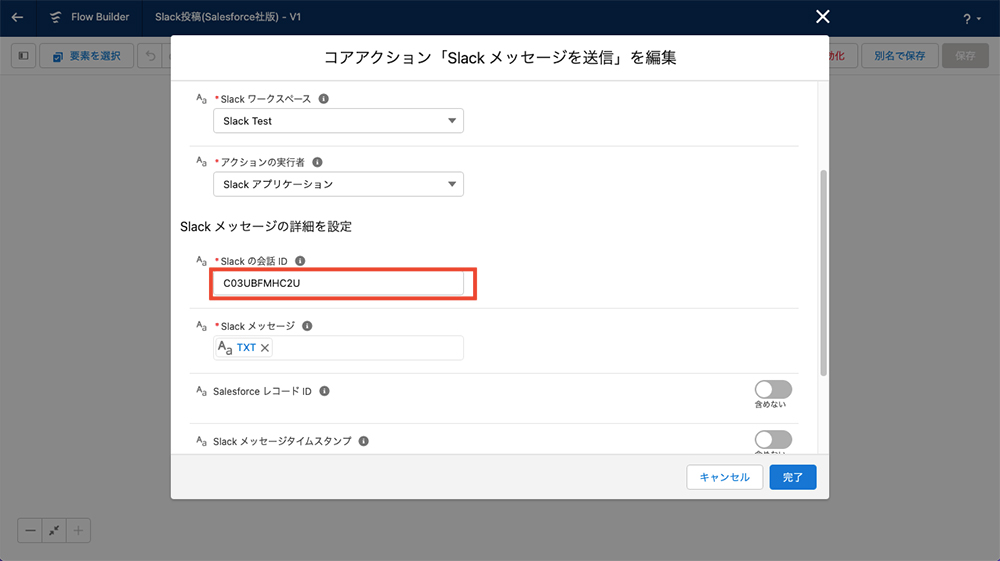Click the modal vertical scrollbar

823,273
